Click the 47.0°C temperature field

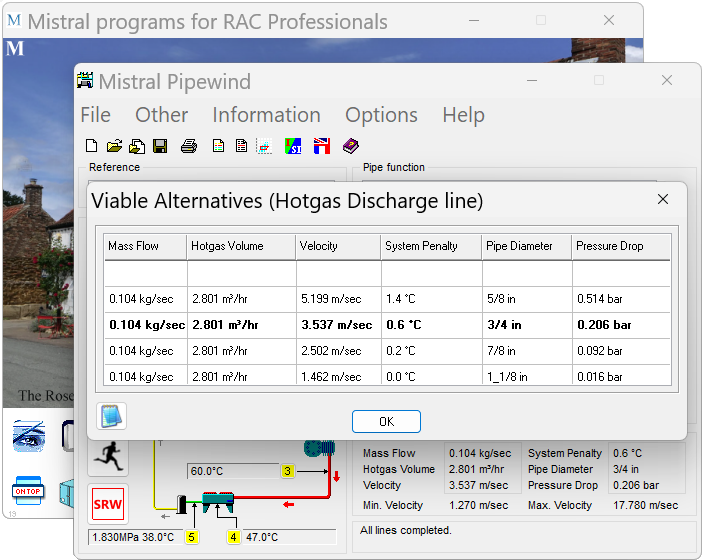point(289,537)
